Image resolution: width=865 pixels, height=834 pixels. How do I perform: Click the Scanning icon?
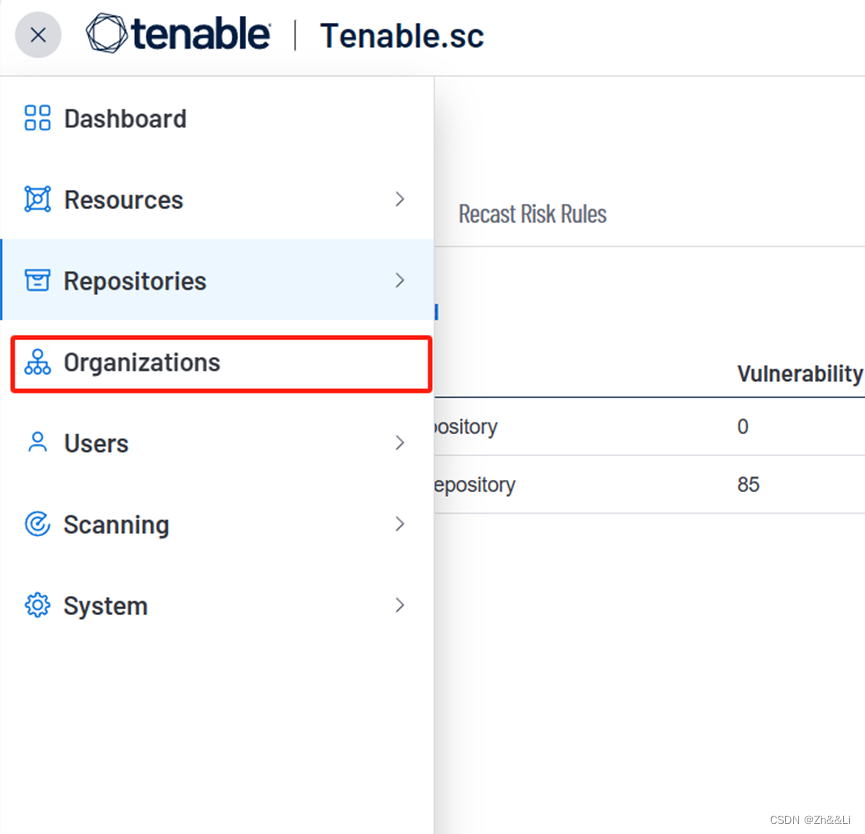[37, 524]
